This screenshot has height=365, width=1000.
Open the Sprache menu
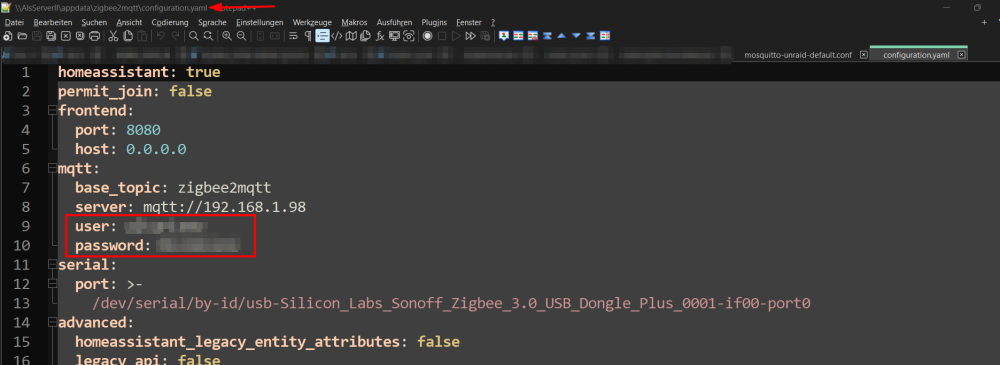(x=212, y=22)
